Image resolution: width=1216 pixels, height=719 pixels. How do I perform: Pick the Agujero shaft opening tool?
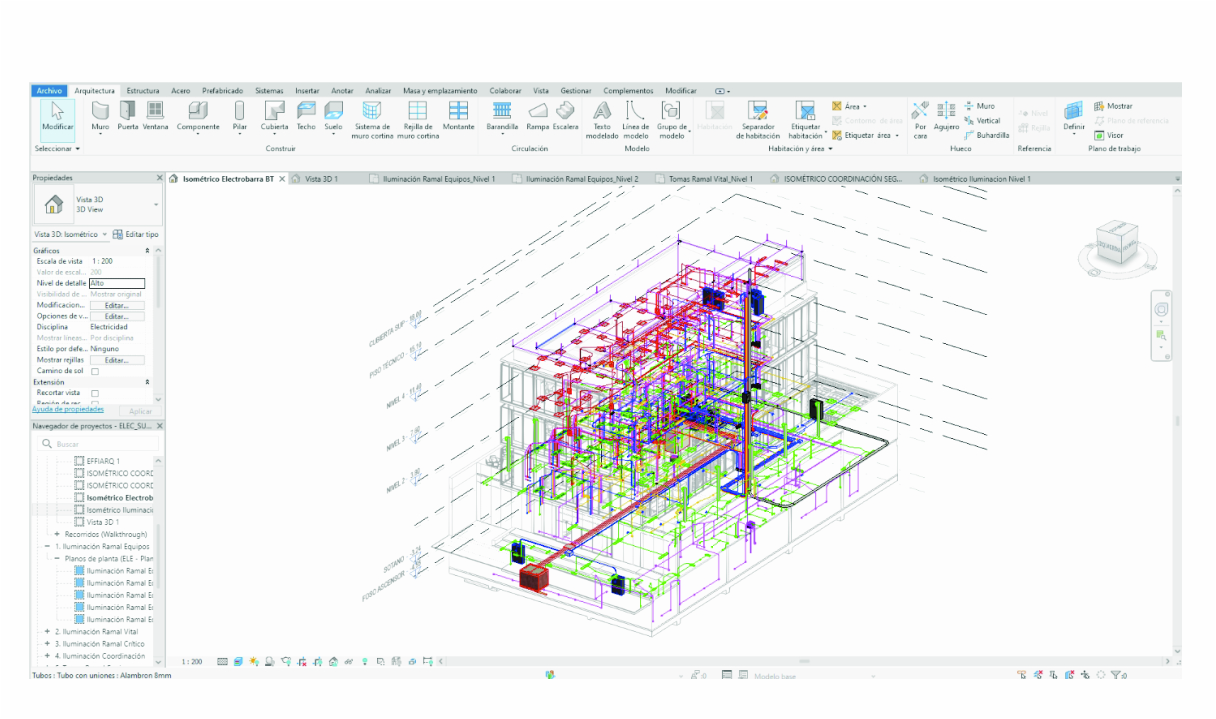tap(946, 115)
